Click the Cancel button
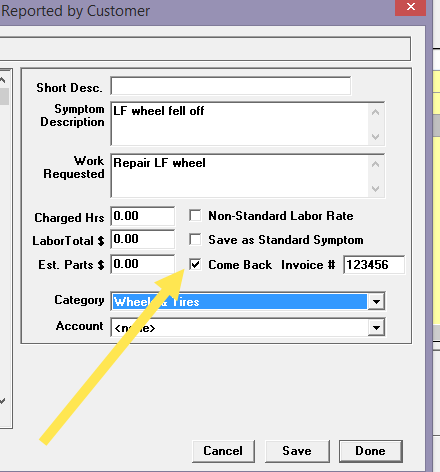Viewport: 440px width, 472px height. pos(223,451)
